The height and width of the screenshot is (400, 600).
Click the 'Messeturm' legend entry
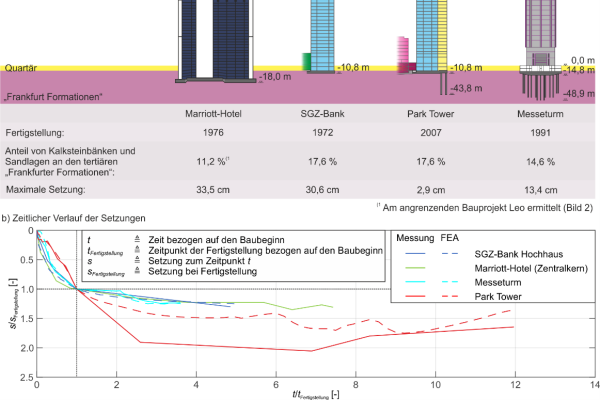tap(498, 282)
